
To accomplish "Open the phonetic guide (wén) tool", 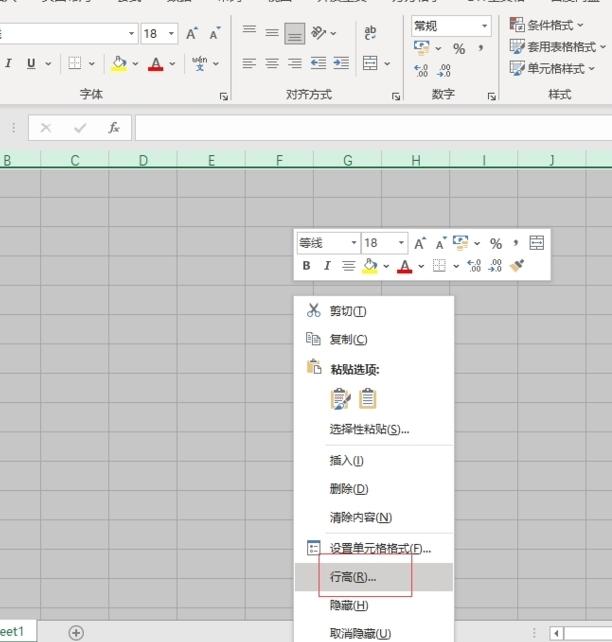I will point(200,63).
